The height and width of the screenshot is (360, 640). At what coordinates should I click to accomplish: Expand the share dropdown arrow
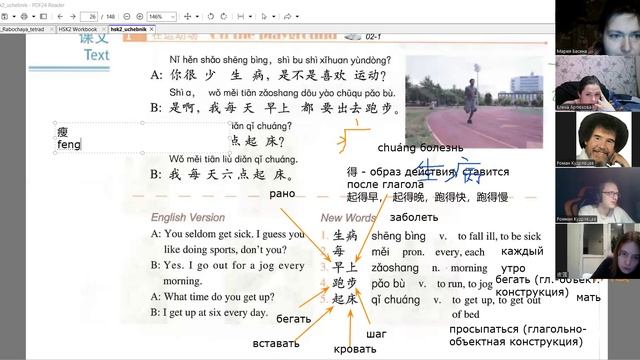pos(297,16)
